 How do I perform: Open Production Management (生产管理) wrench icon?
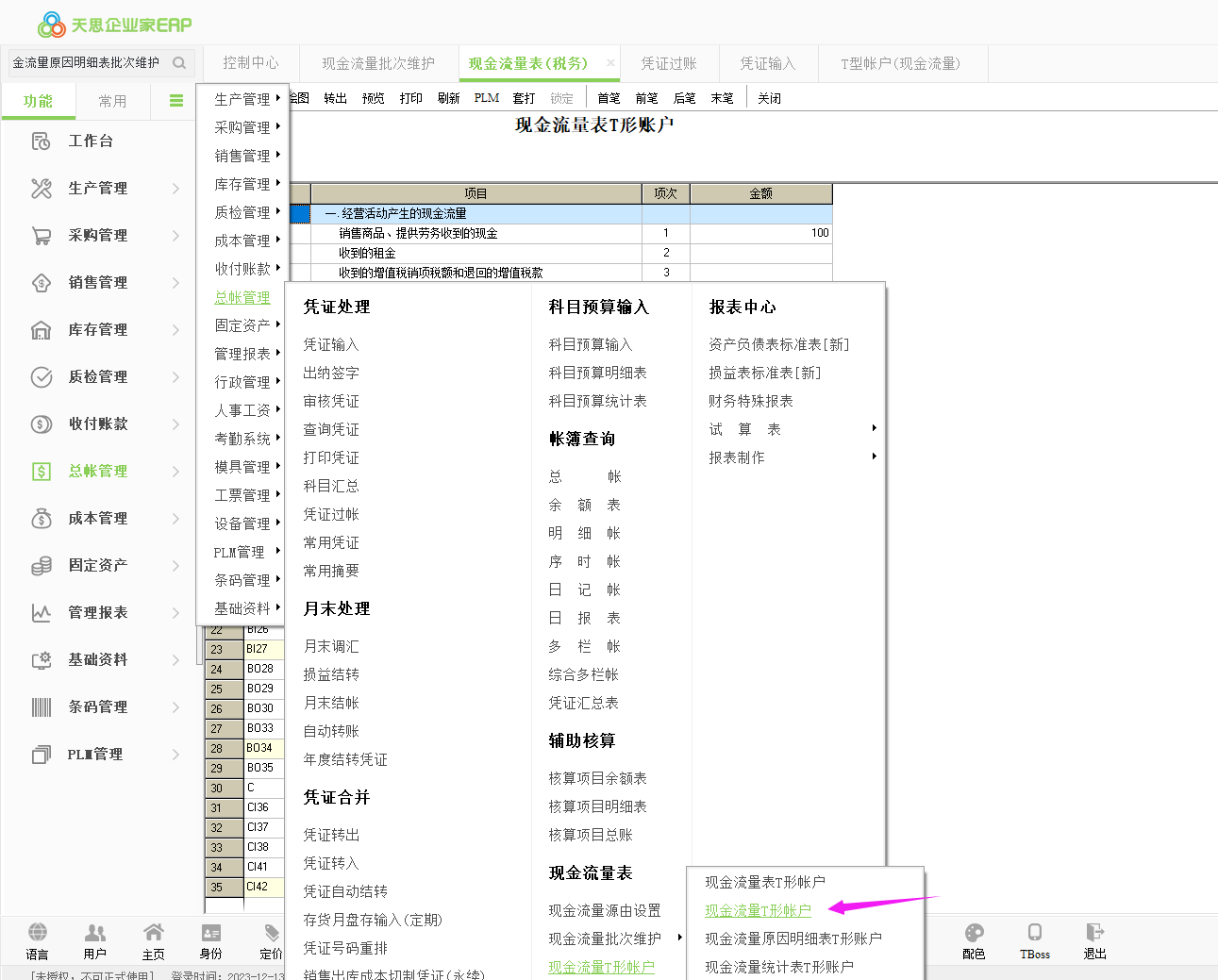tap(42, 189)
